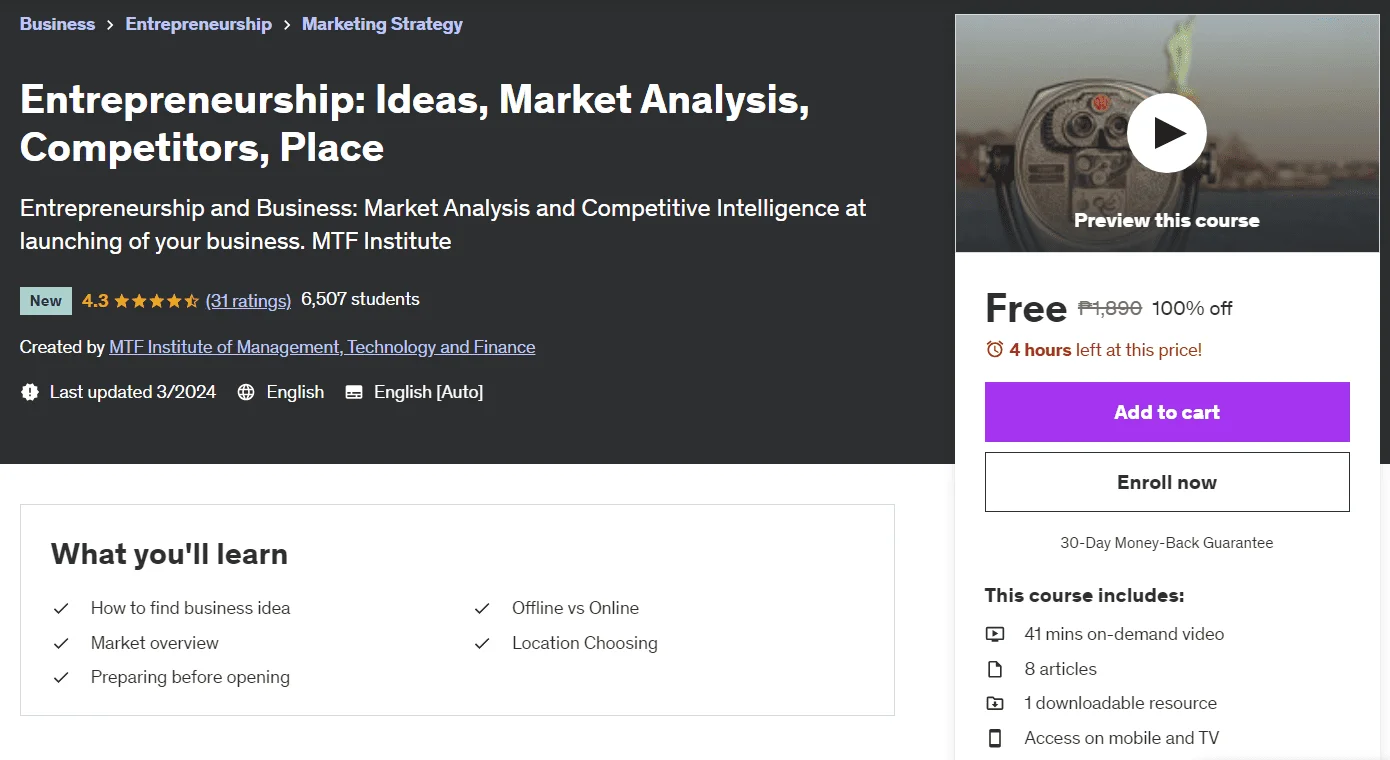Click the Enroll now button
The image size is (1390, 760).
1167,482
